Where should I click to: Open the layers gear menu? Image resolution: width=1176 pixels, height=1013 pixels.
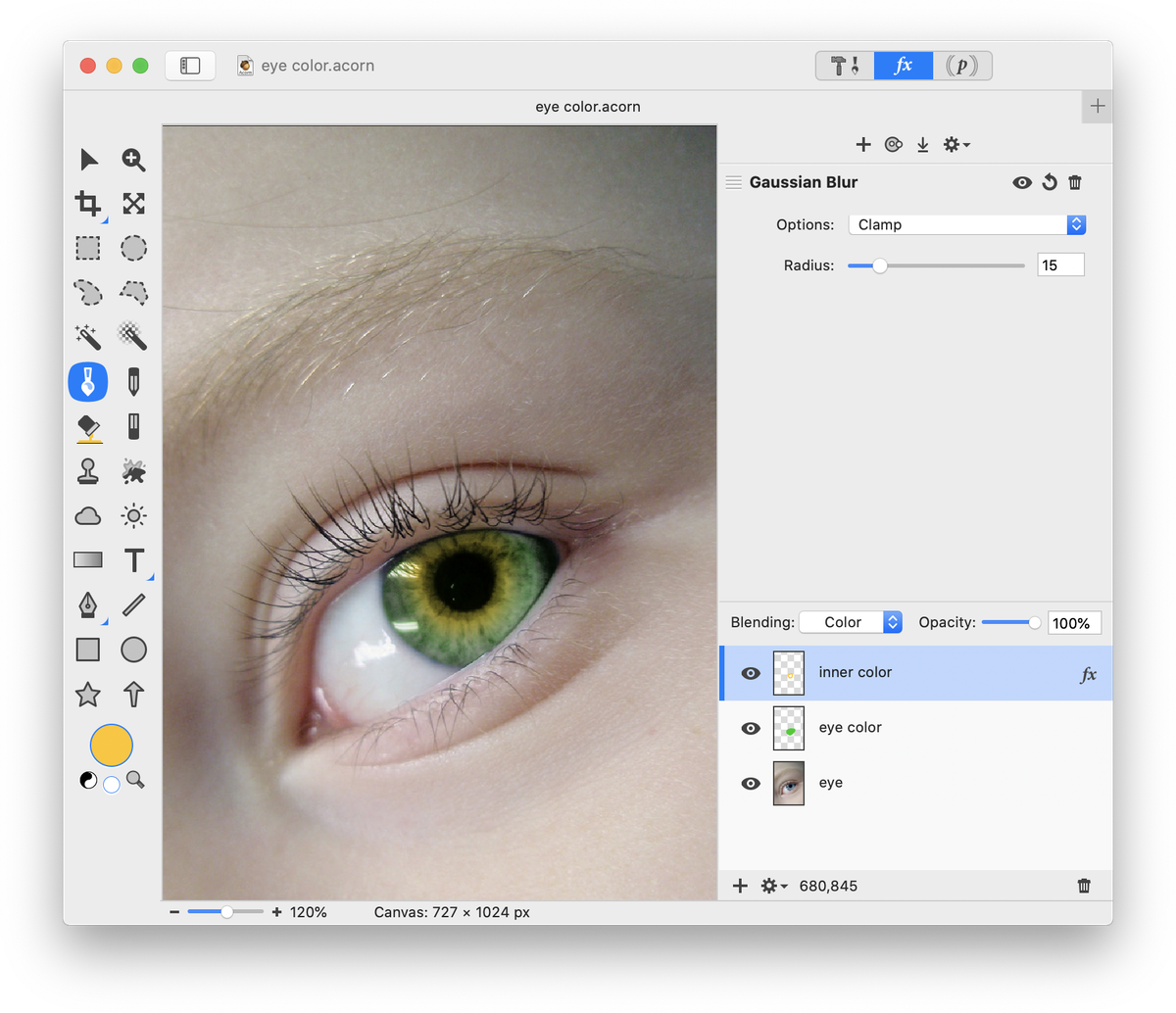point(774,886)
